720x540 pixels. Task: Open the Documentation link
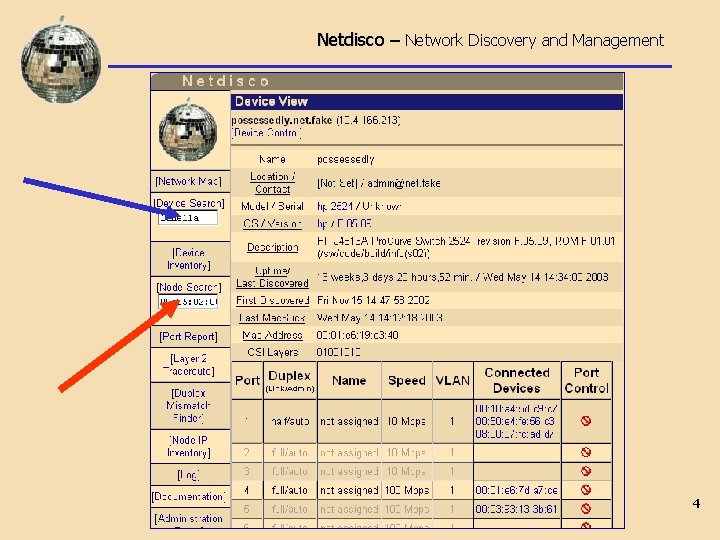[188, 497]
